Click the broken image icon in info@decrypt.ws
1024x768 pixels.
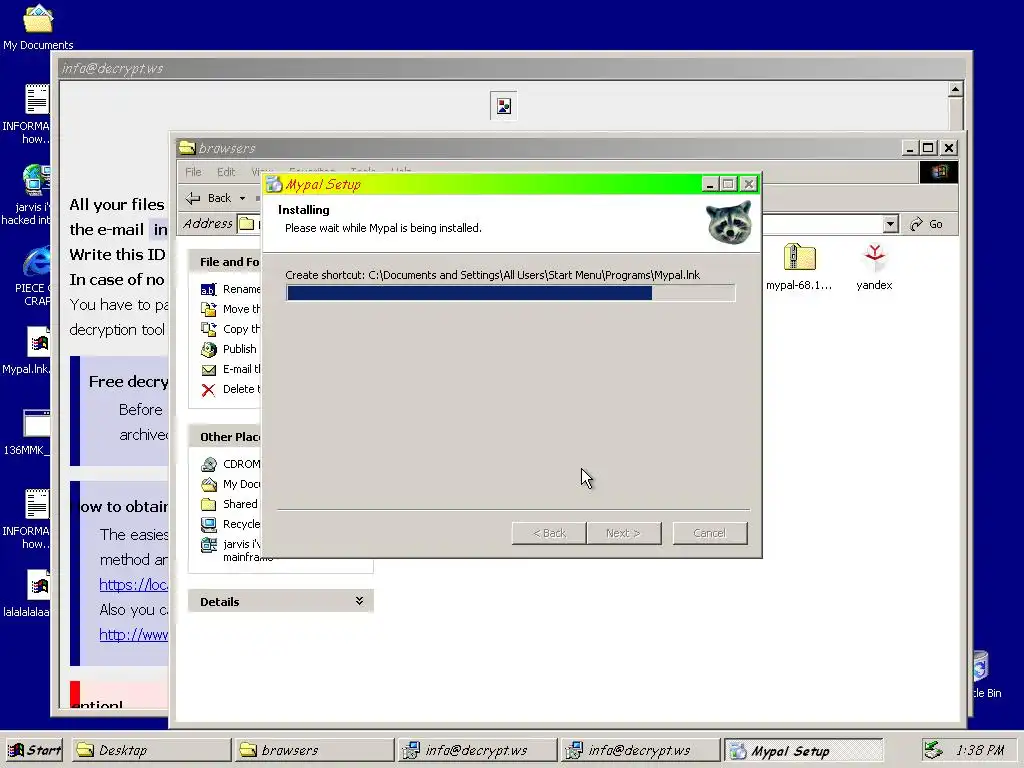click(x=504, y=106)
